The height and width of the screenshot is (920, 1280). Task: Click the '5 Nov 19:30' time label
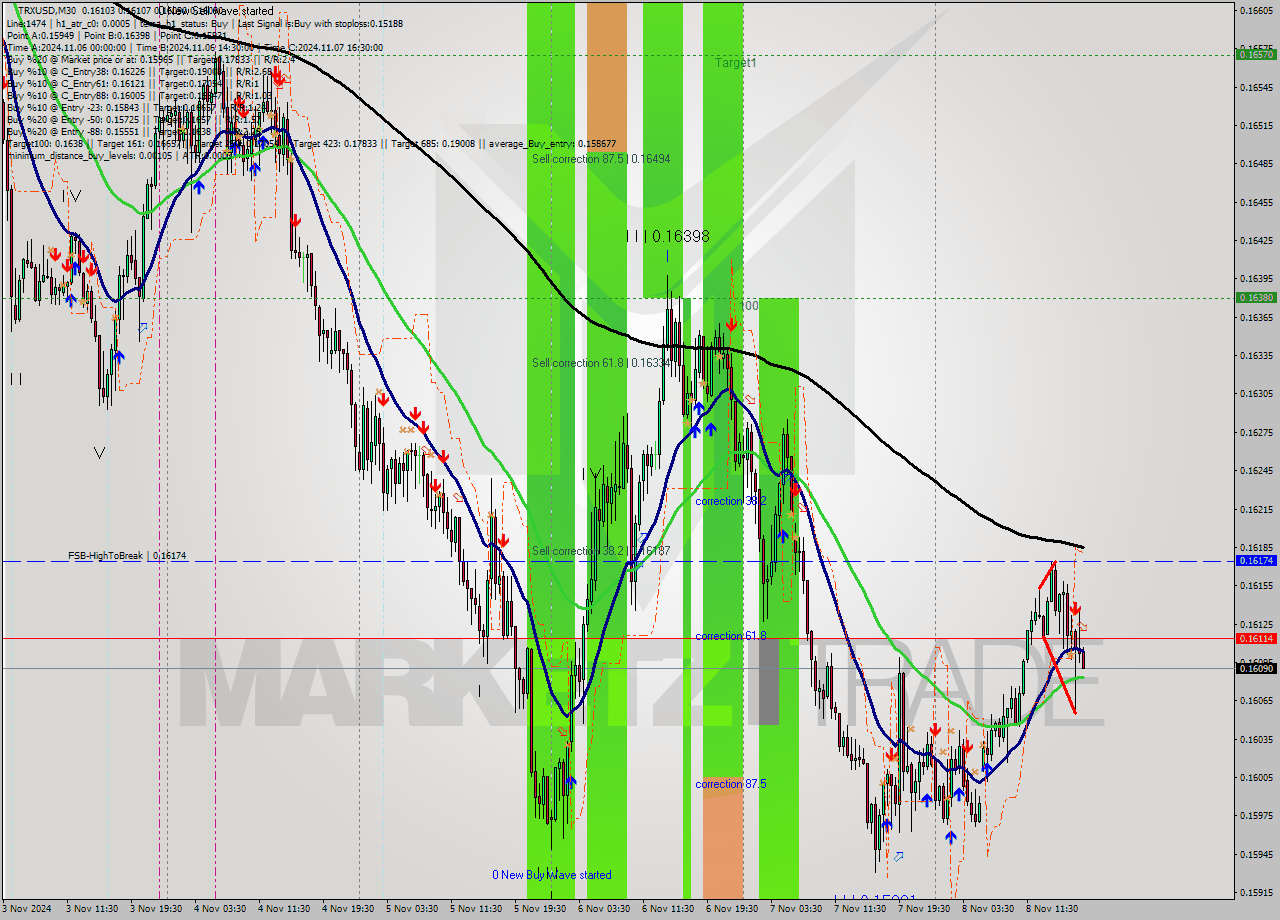[x=540, y=909]
